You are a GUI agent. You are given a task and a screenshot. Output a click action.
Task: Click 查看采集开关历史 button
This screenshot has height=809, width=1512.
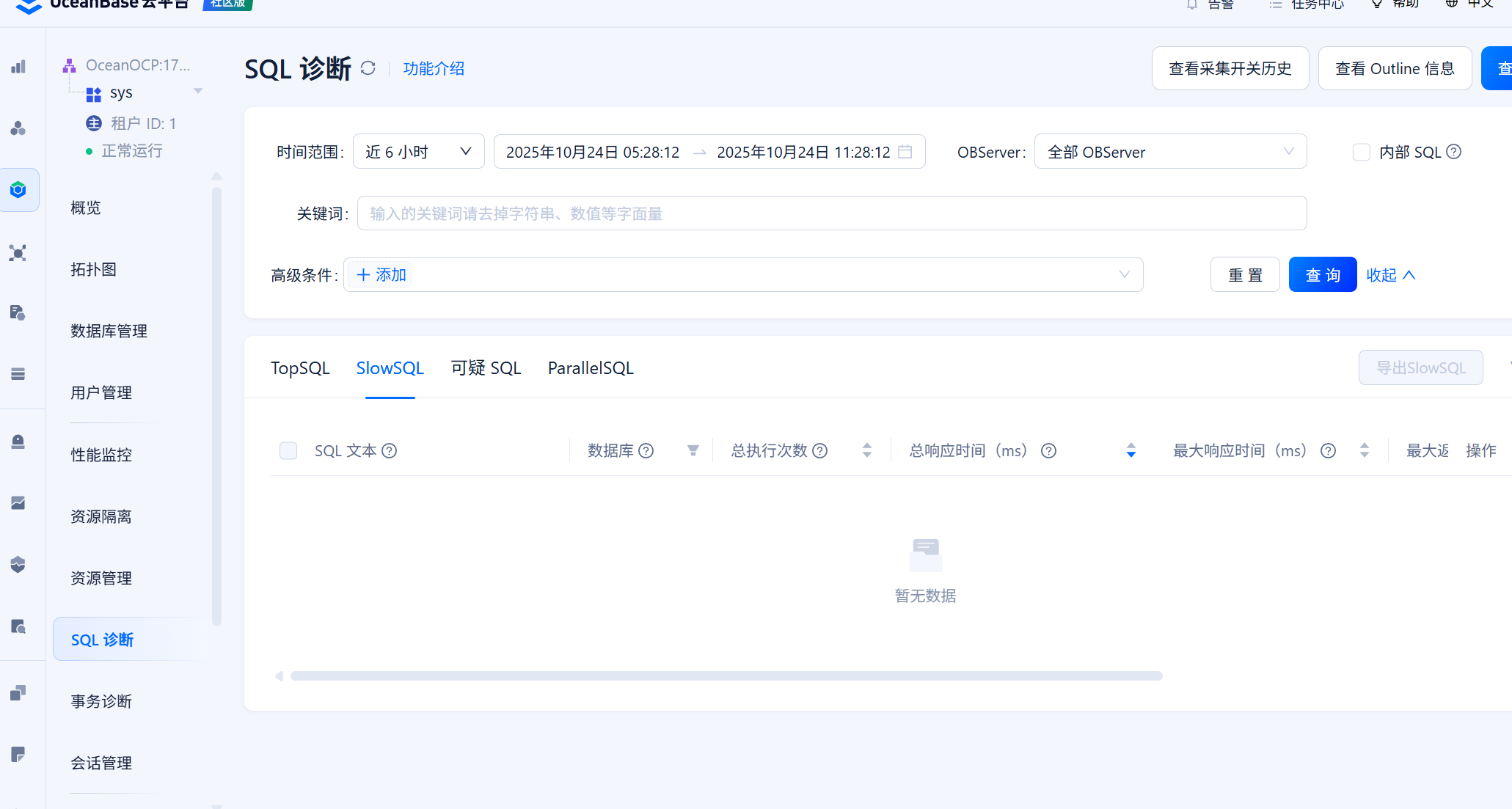pos(1230,68)
